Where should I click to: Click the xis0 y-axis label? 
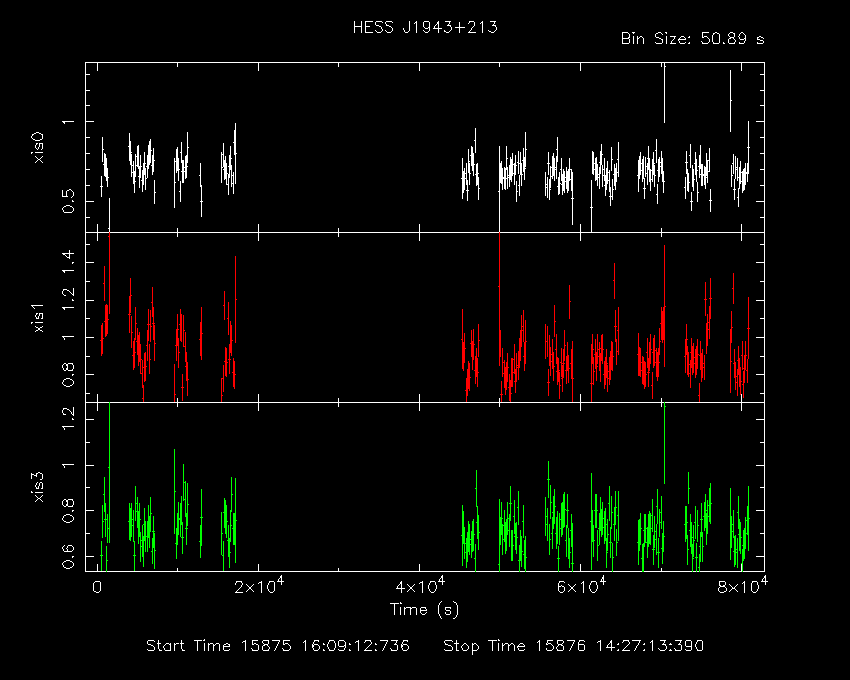(38, 148)
